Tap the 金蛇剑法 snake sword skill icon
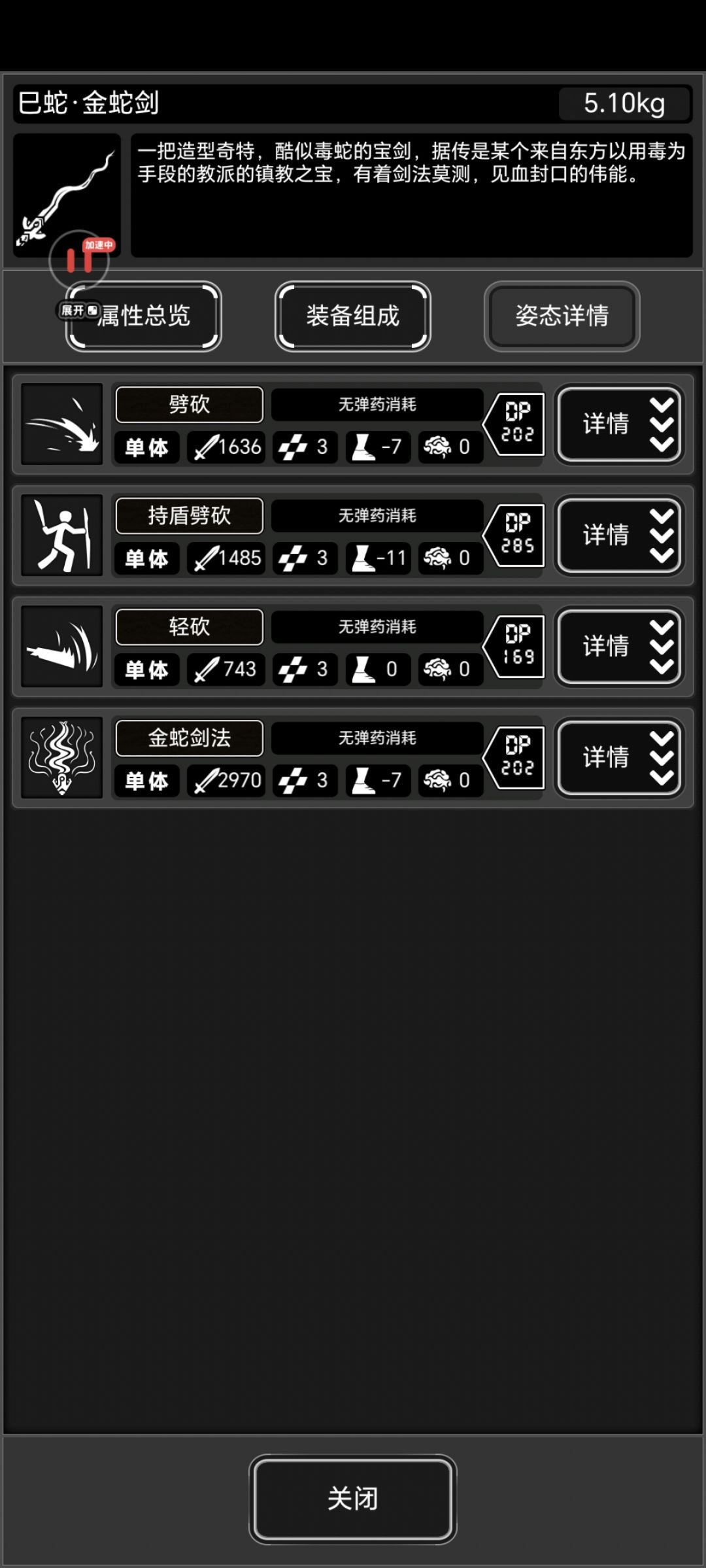706x1568 pixels. pos(62,758)
